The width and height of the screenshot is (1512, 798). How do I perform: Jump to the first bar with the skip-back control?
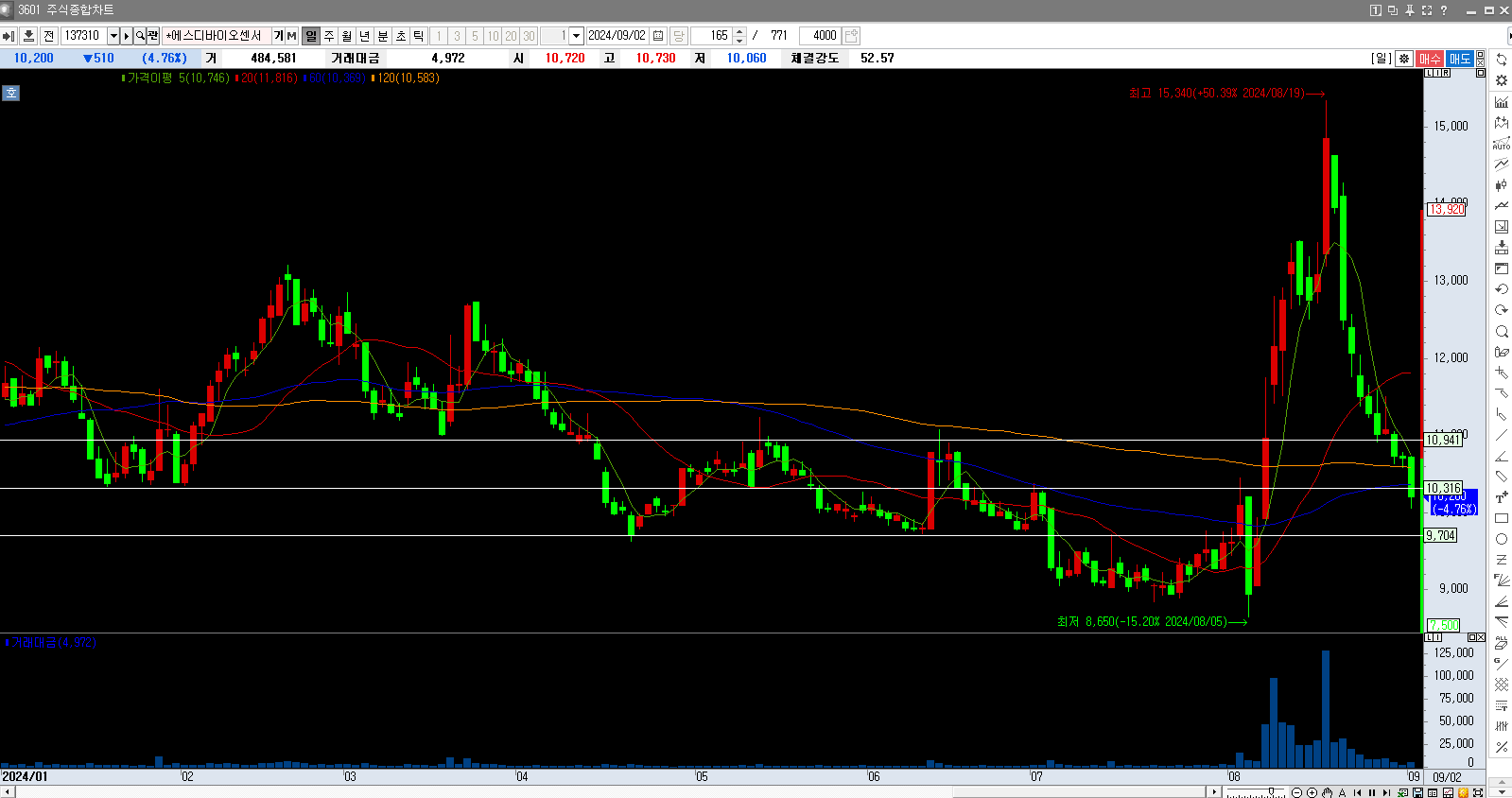1357,792
